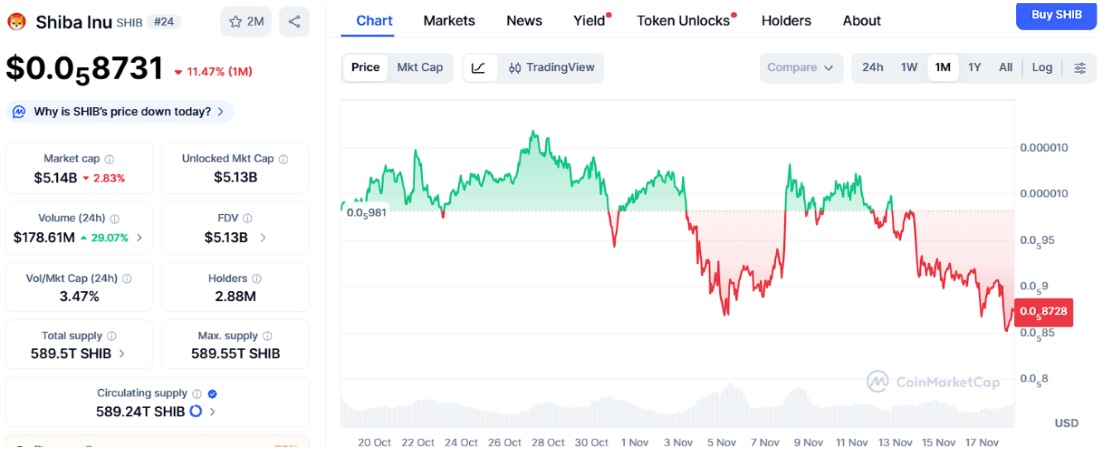Switch to the Token Unlocks tab
This screenshot has height=453, width=1100.
[683, 20]
